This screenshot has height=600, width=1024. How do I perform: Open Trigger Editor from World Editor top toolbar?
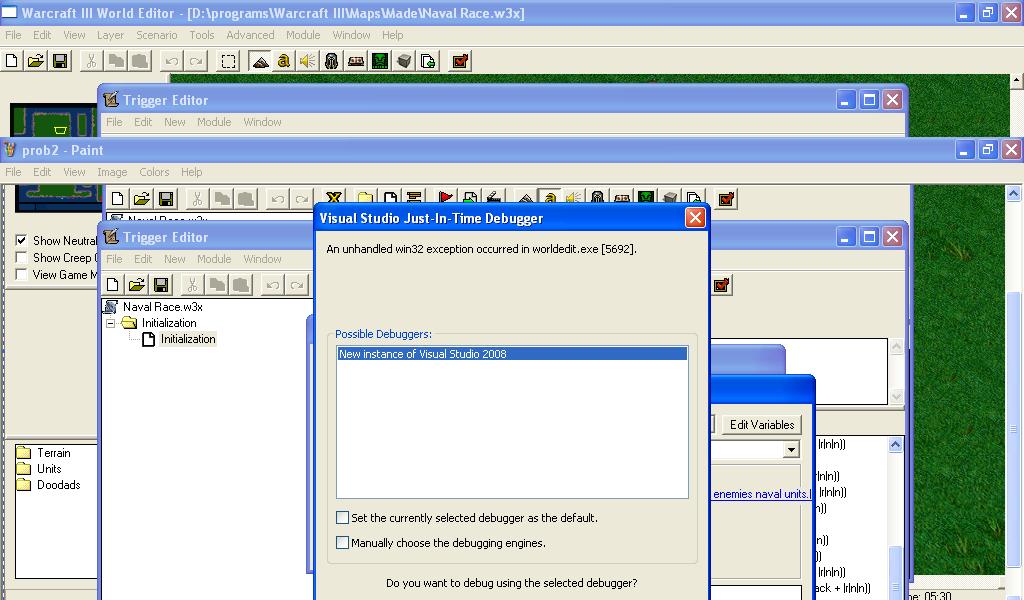coord(283,61)
